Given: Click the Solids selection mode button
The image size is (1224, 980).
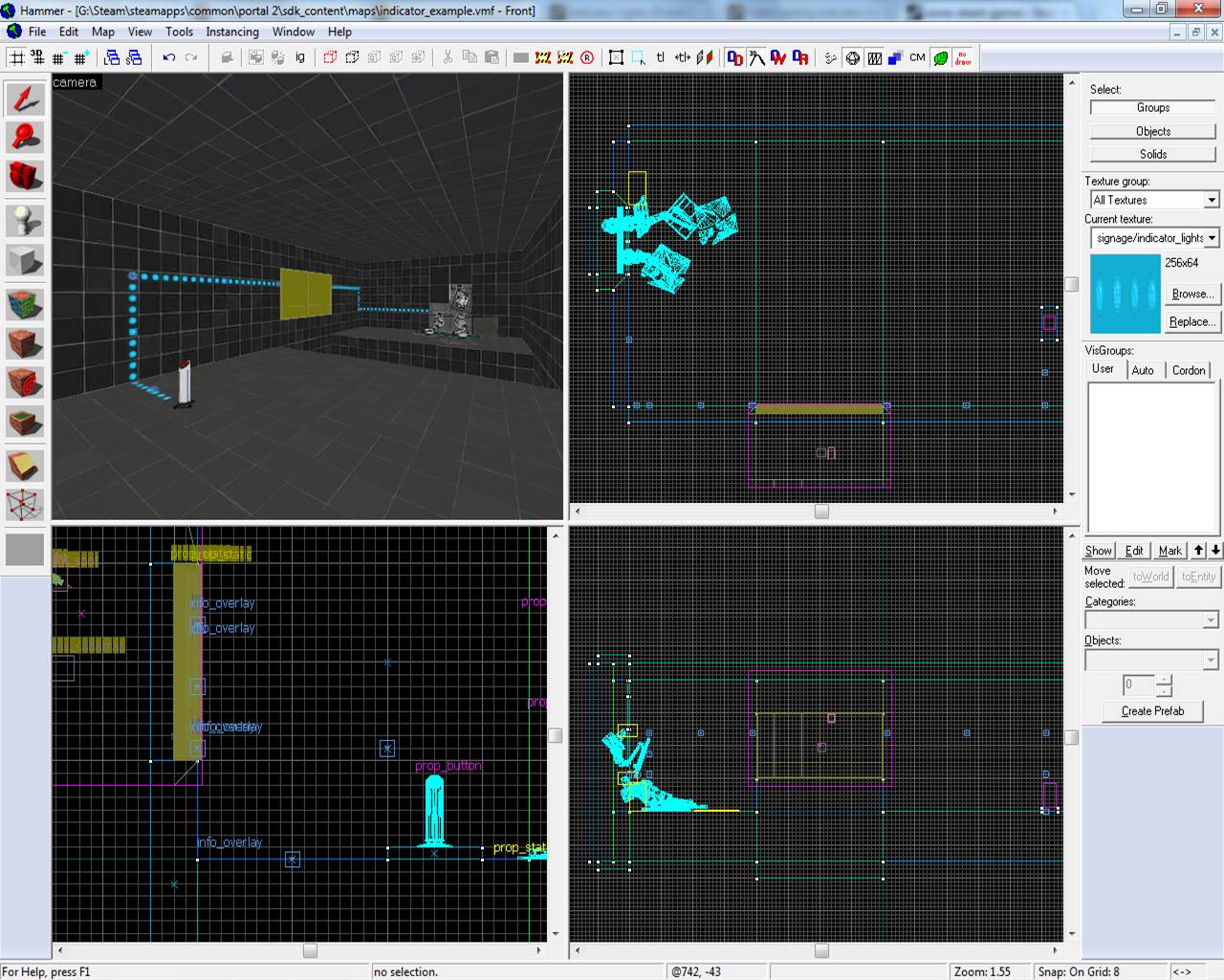Looking at the screenshot, I should tap(1151, 153).
